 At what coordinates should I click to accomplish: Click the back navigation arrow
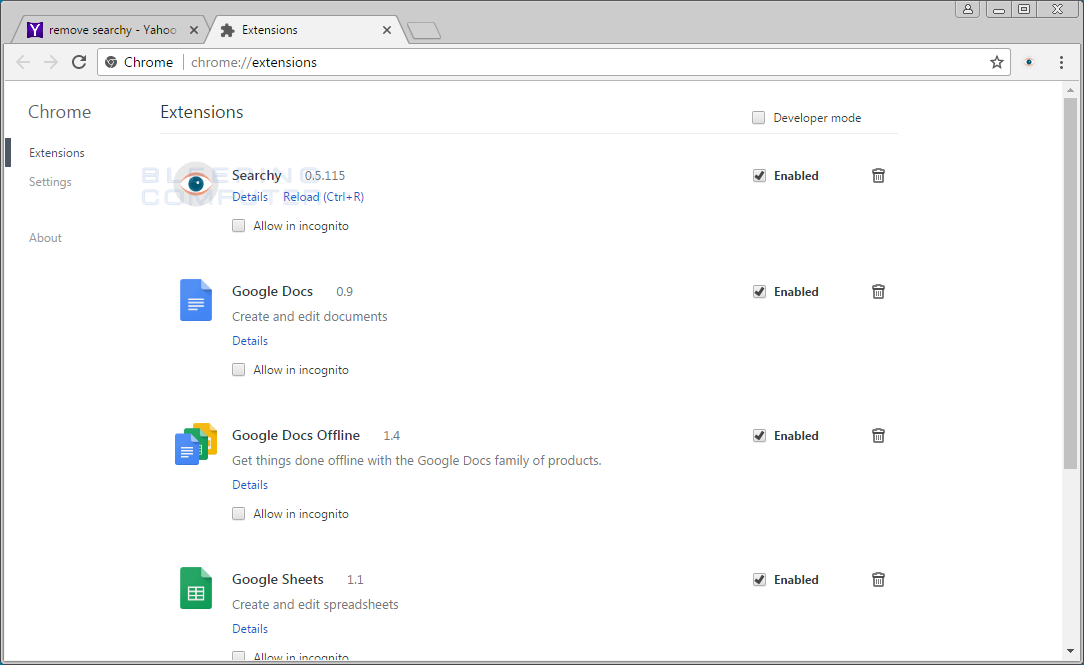pos(23,61)
